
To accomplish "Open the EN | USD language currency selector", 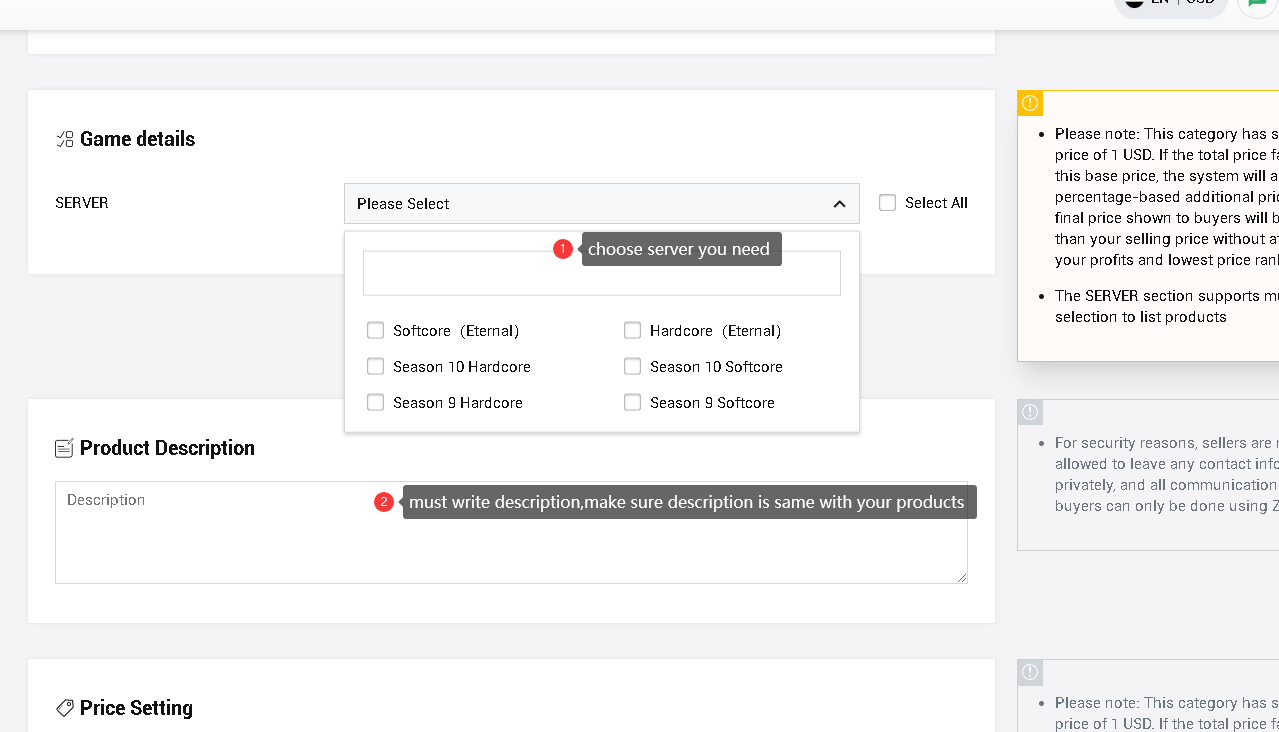I will coord(1170,4).
